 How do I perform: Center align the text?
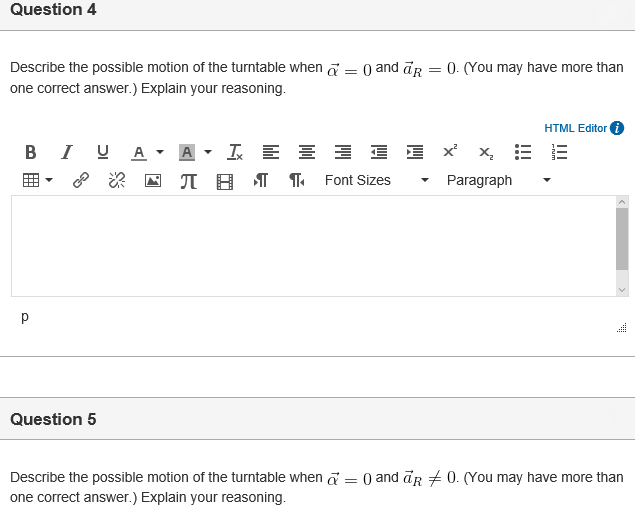[x=306, y=152]
